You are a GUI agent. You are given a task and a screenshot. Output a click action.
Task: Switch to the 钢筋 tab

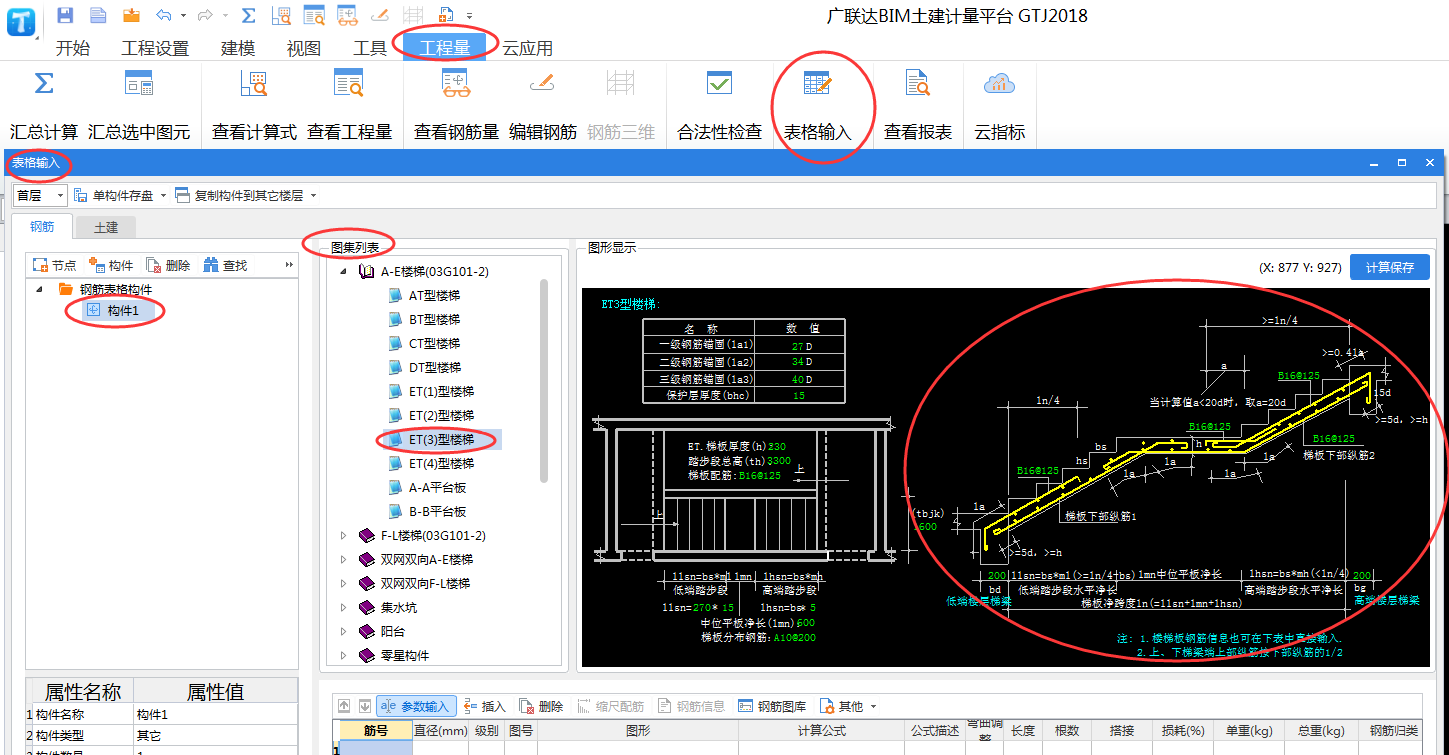(42, 227)
